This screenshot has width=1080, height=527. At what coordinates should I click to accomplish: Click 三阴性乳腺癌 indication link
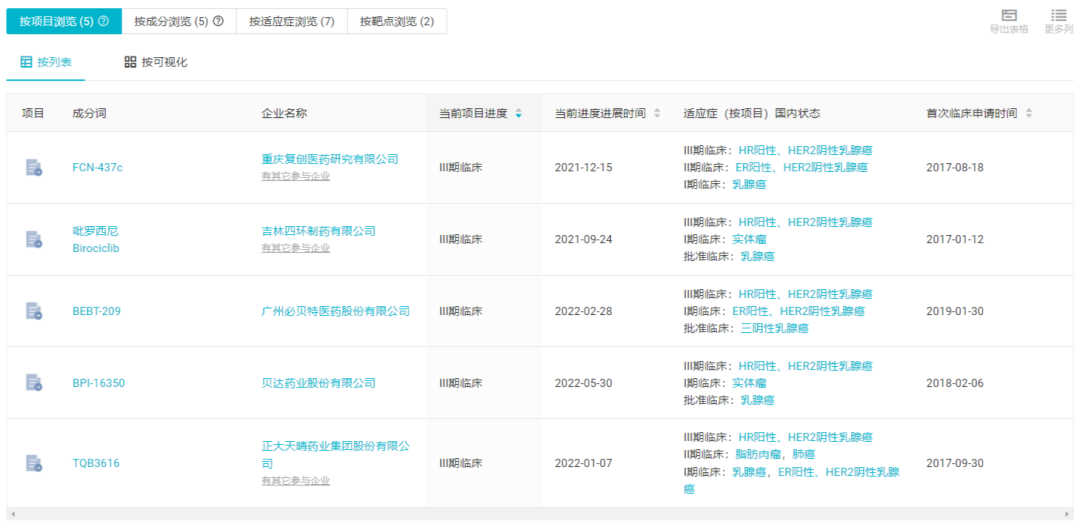(774, 328)
